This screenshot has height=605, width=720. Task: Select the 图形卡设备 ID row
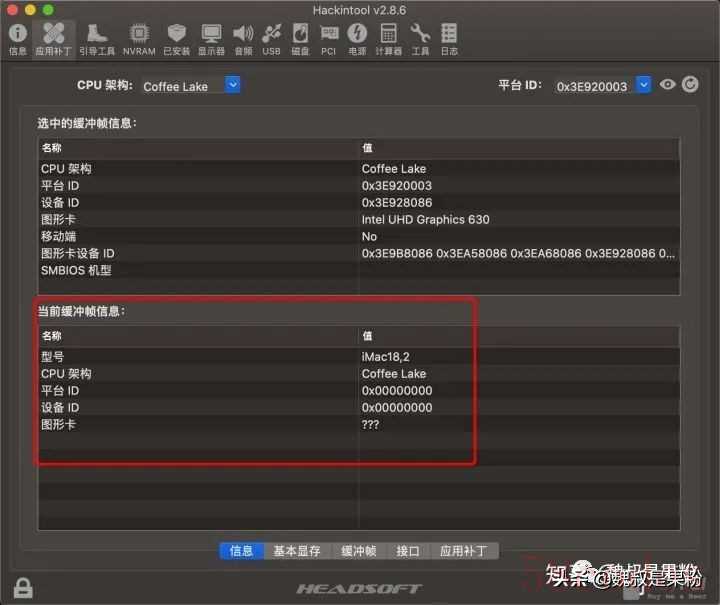[x=359, y=254]
